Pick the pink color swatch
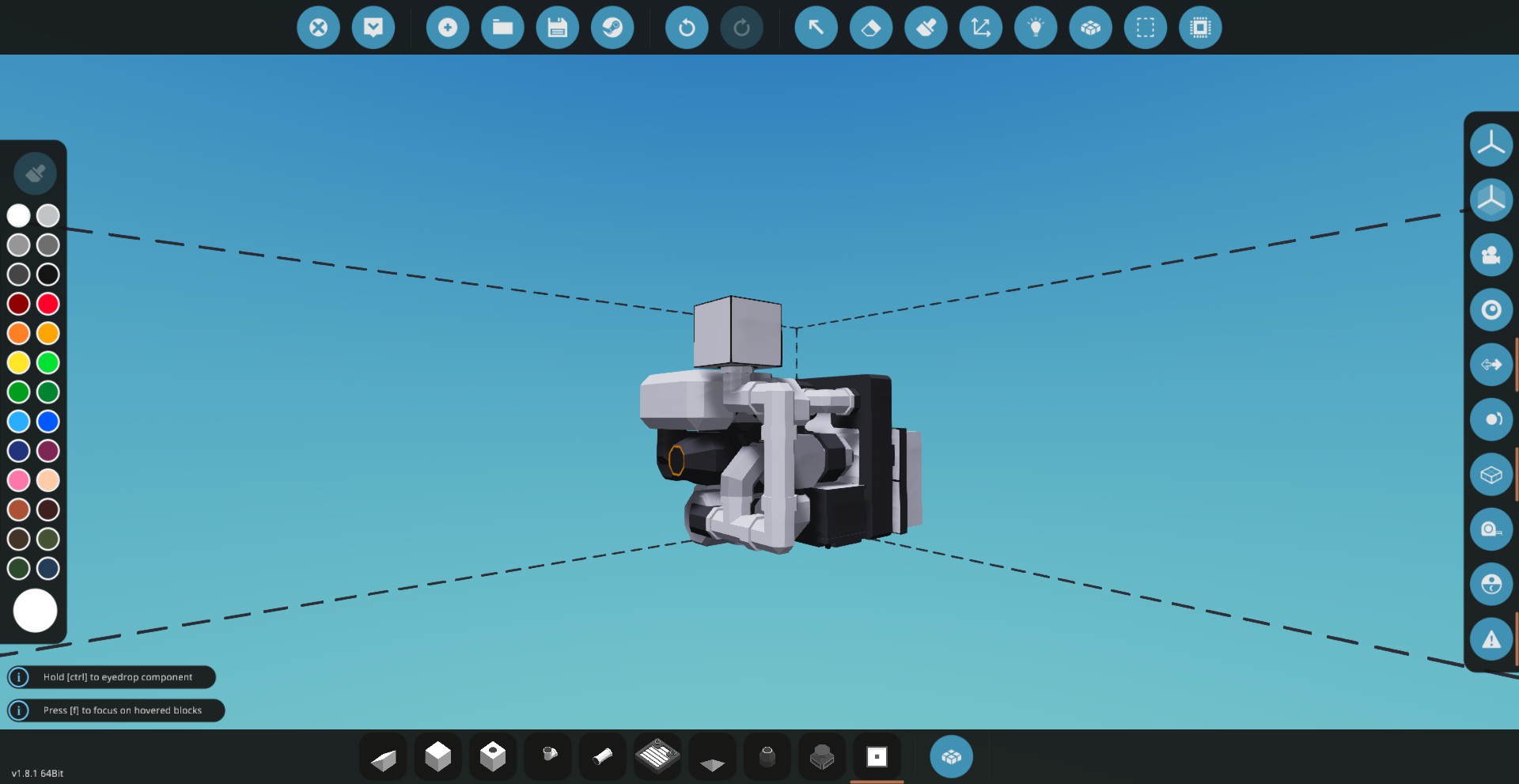Image resolution: width=1519 pixels, height=784 pixels. pos(19,480)
